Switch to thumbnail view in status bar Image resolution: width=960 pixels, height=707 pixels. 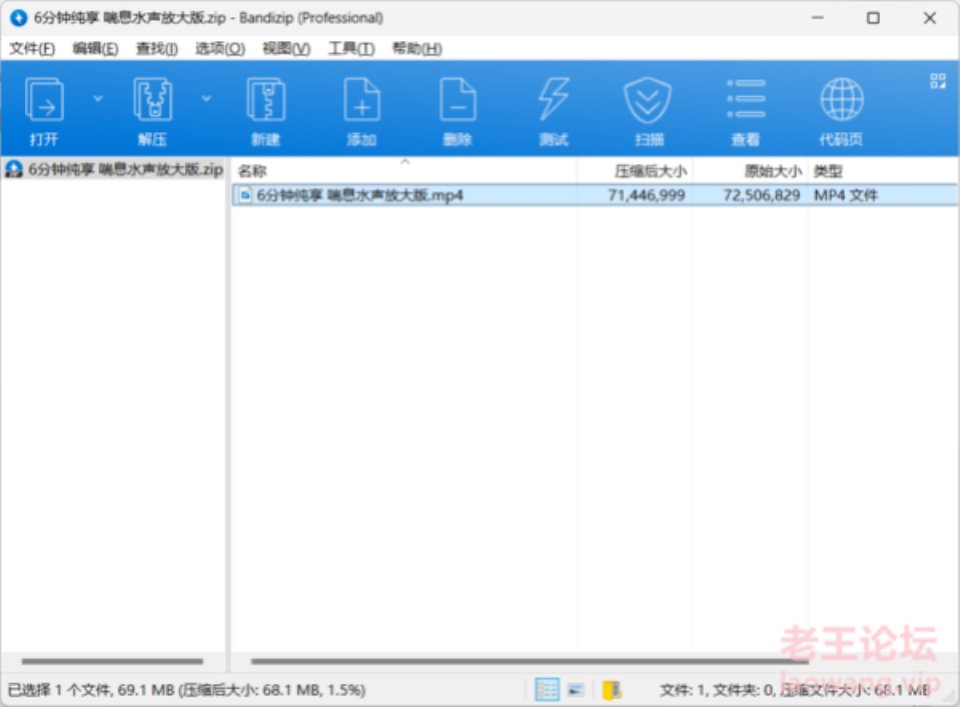[x=576, y=690]
